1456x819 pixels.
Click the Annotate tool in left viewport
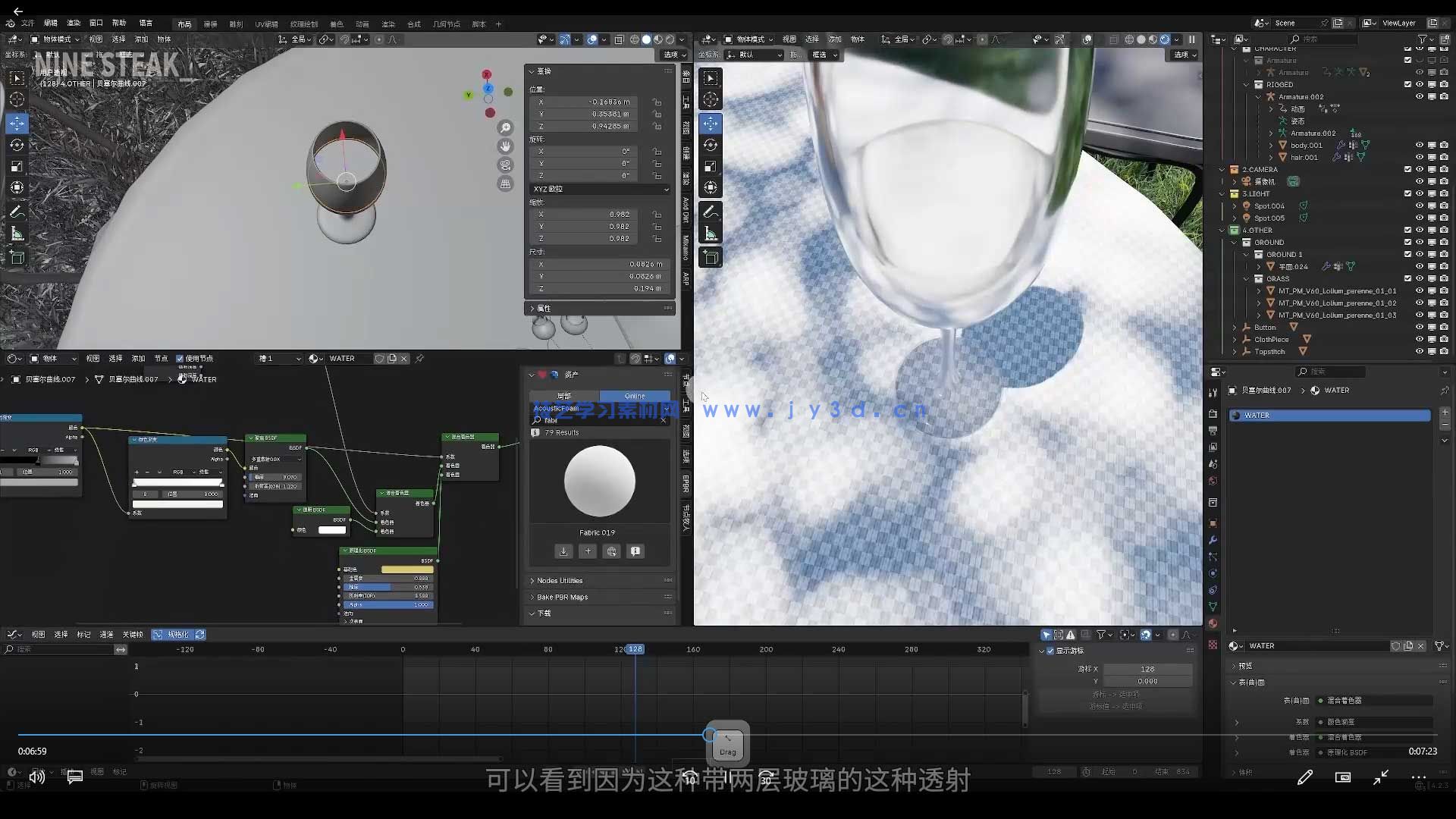pyautogui.click(x=17, y=212)
